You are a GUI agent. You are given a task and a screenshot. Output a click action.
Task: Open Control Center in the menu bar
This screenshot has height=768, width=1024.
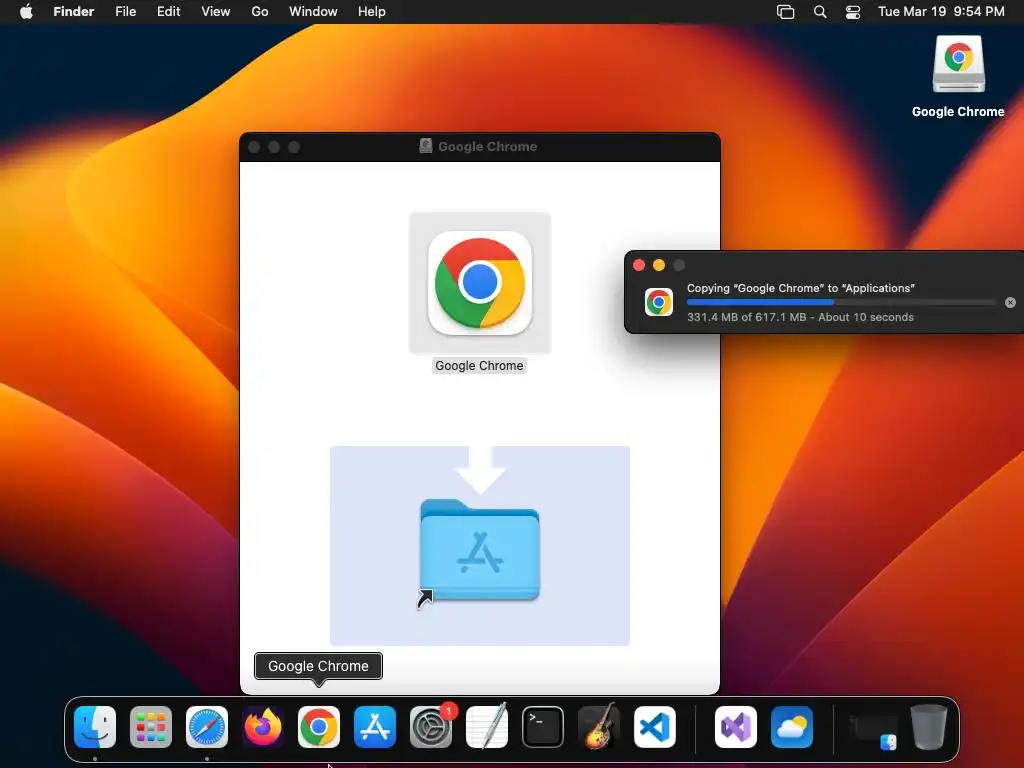(853, 12)
